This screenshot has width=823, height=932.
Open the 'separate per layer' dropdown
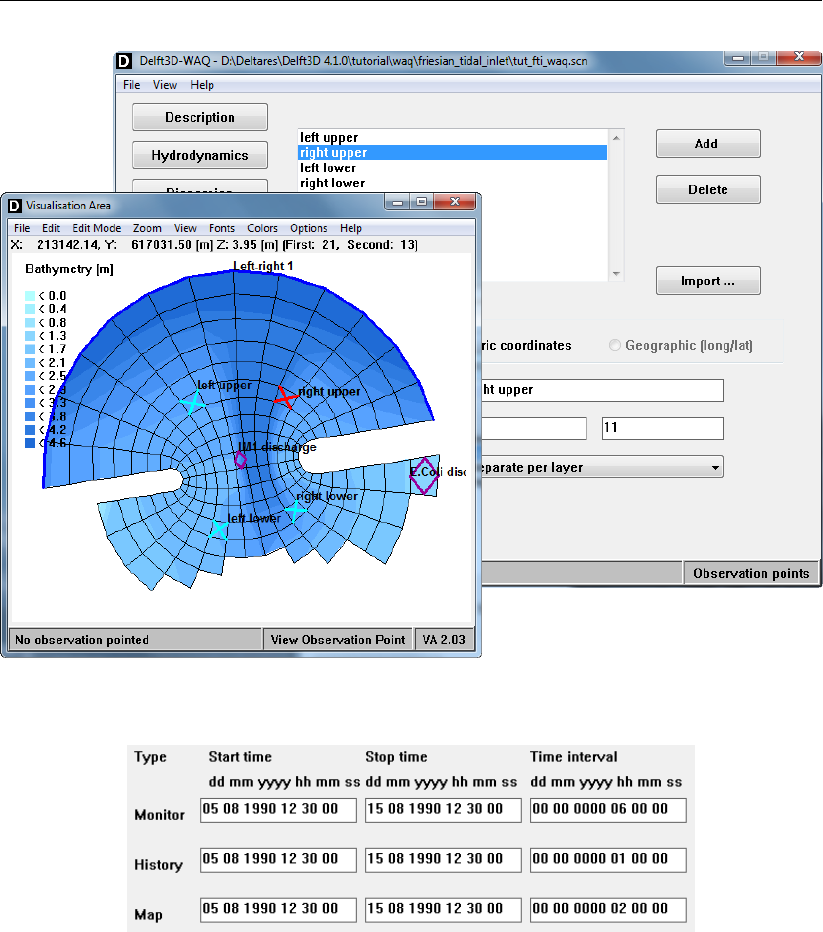click(714, 467)
